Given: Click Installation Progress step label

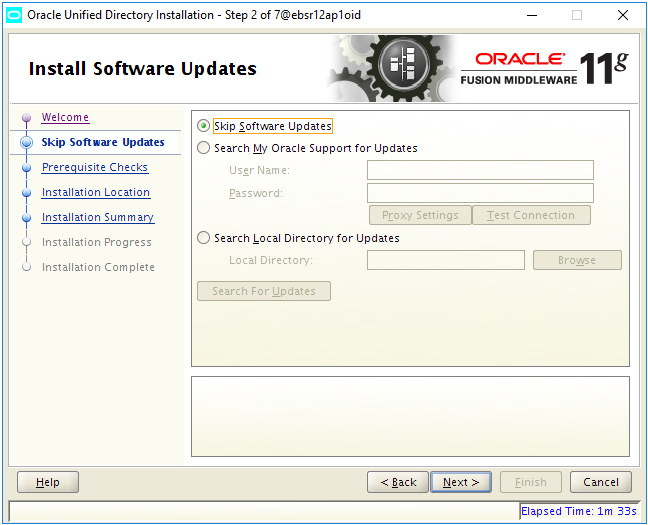Looking at the screenshot, I should click(97, 242).
